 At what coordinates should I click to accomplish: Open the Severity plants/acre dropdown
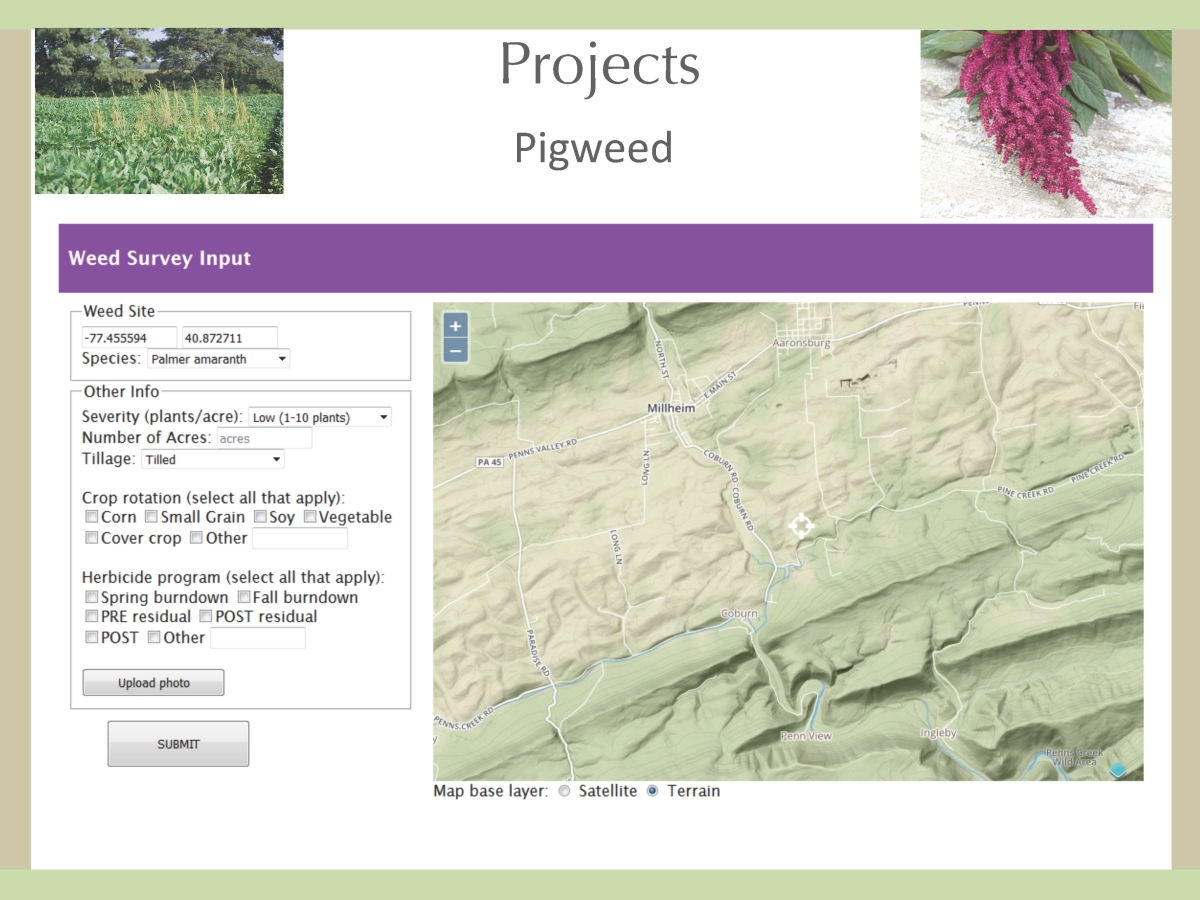[x=320, y=417]
